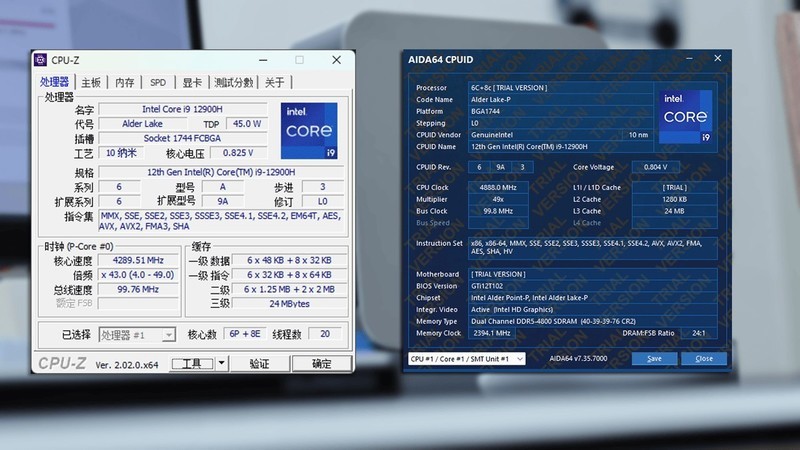800x450 pixels.
Task: Click AIDA64 Bus Clock value 99.8 MHz
Action: coord(498,211)
